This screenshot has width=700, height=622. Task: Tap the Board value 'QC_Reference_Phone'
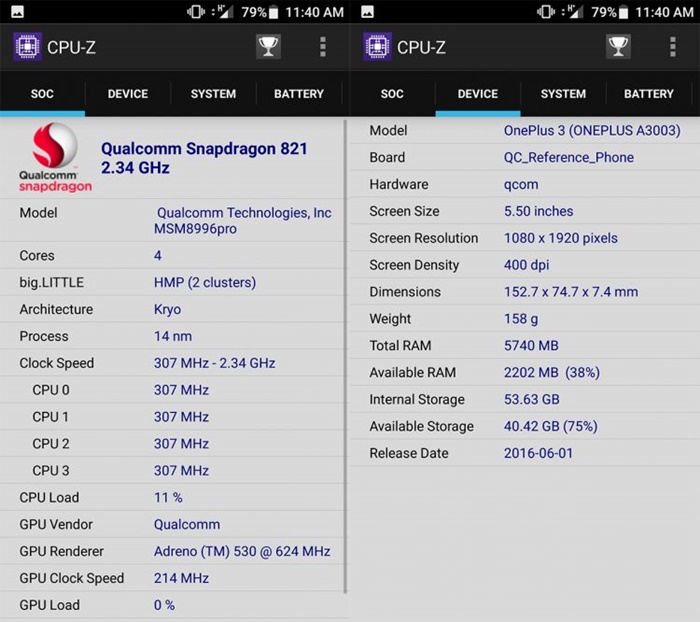pyautogui.click(x=569, y=157)
